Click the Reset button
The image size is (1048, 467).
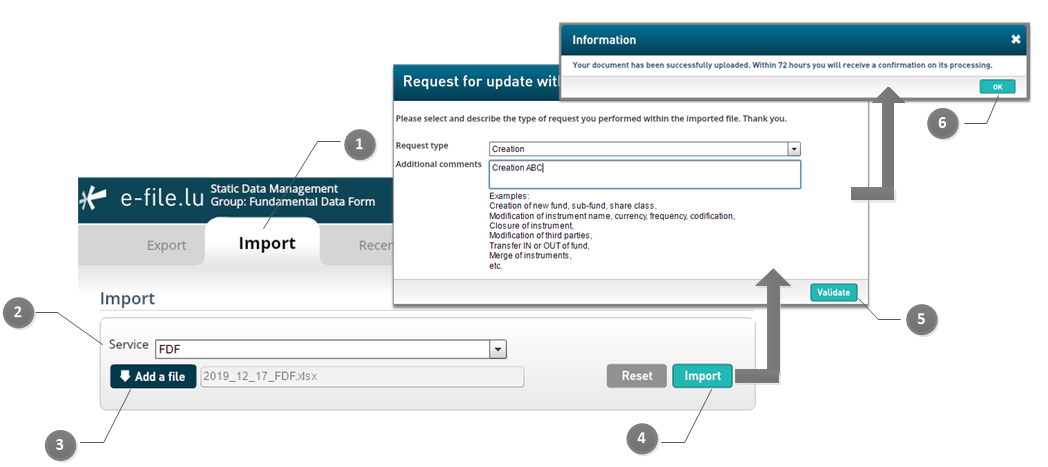(637, 376)
